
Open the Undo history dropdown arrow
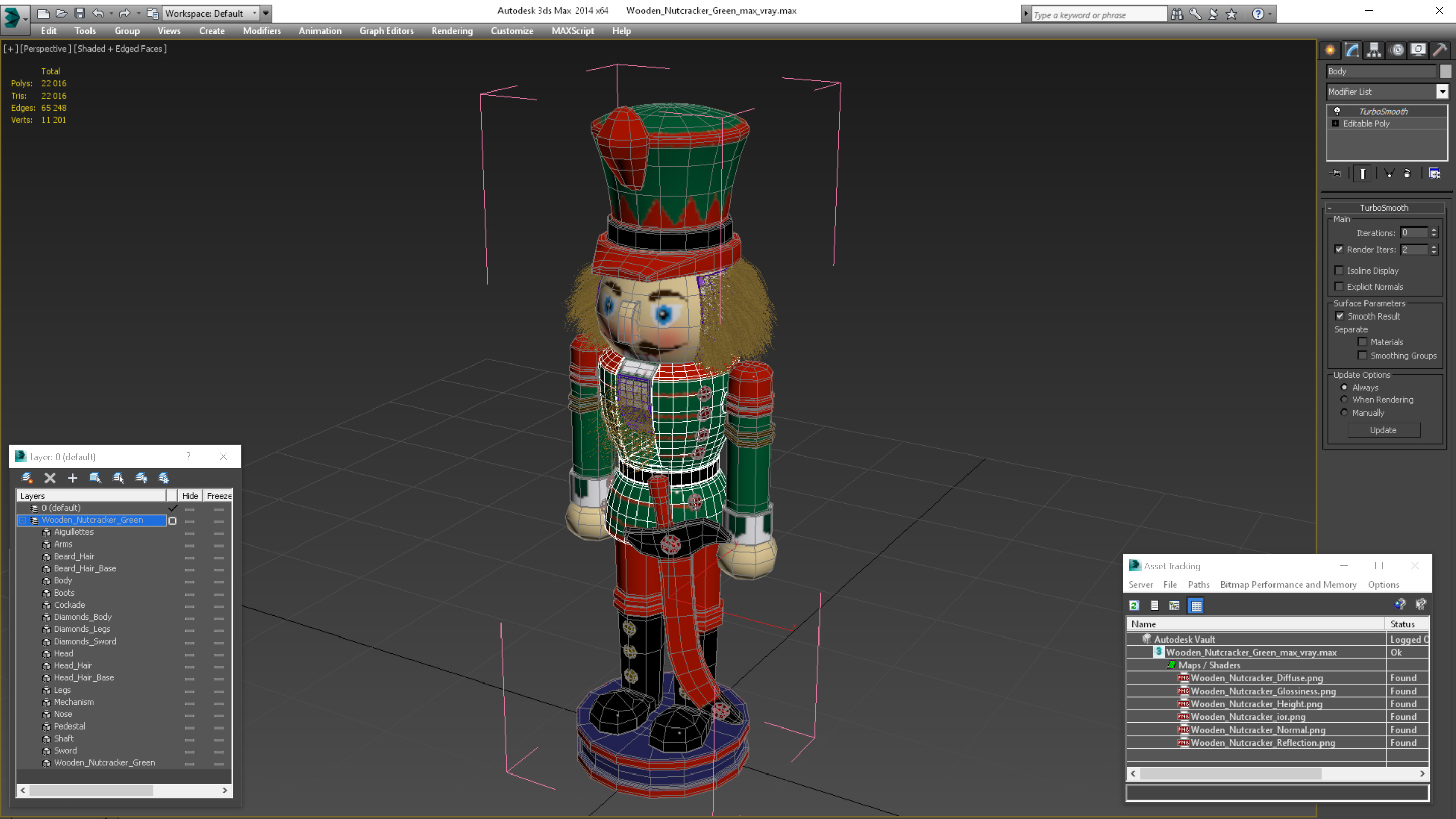[x=111, y=13]
